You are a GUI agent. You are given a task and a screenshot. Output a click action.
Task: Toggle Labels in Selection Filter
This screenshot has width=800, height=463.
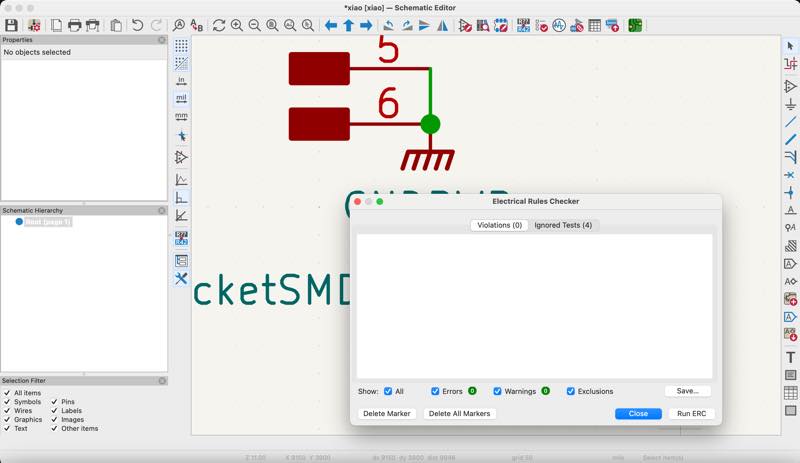[54, 410]
